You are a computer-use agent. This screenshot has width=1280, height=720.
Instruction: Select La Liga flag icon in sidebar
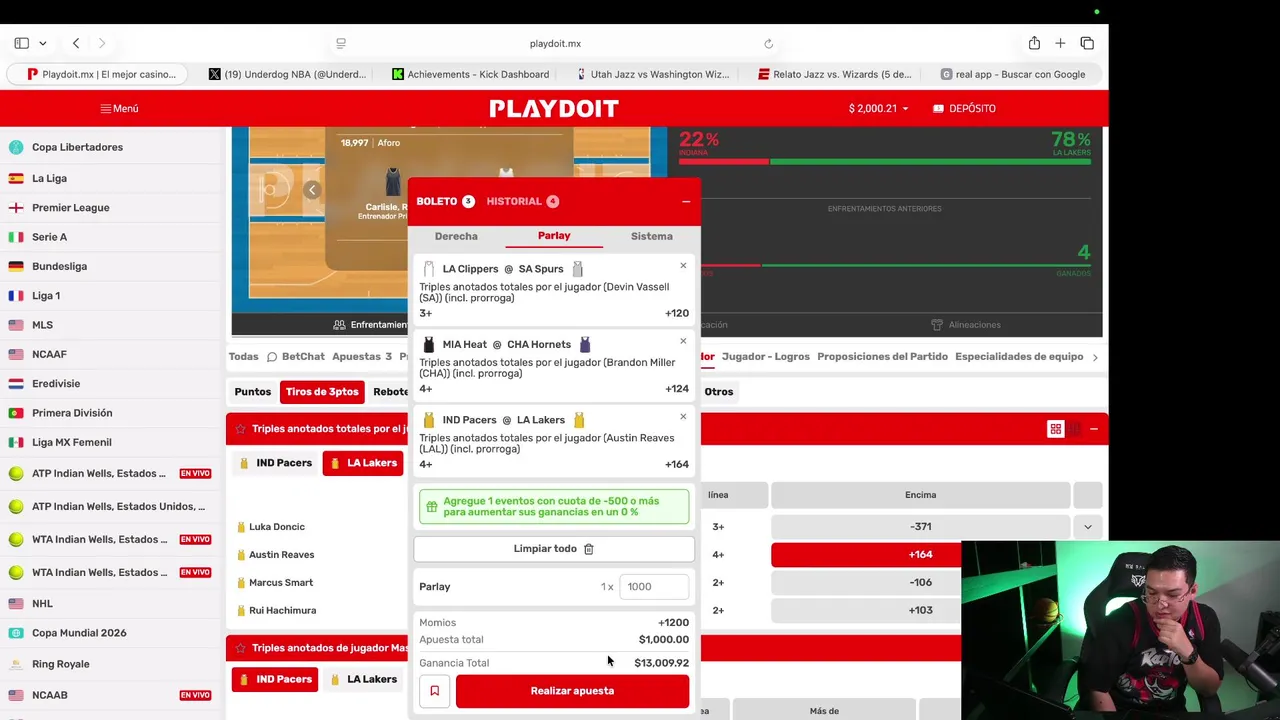(x=16, y=178)
